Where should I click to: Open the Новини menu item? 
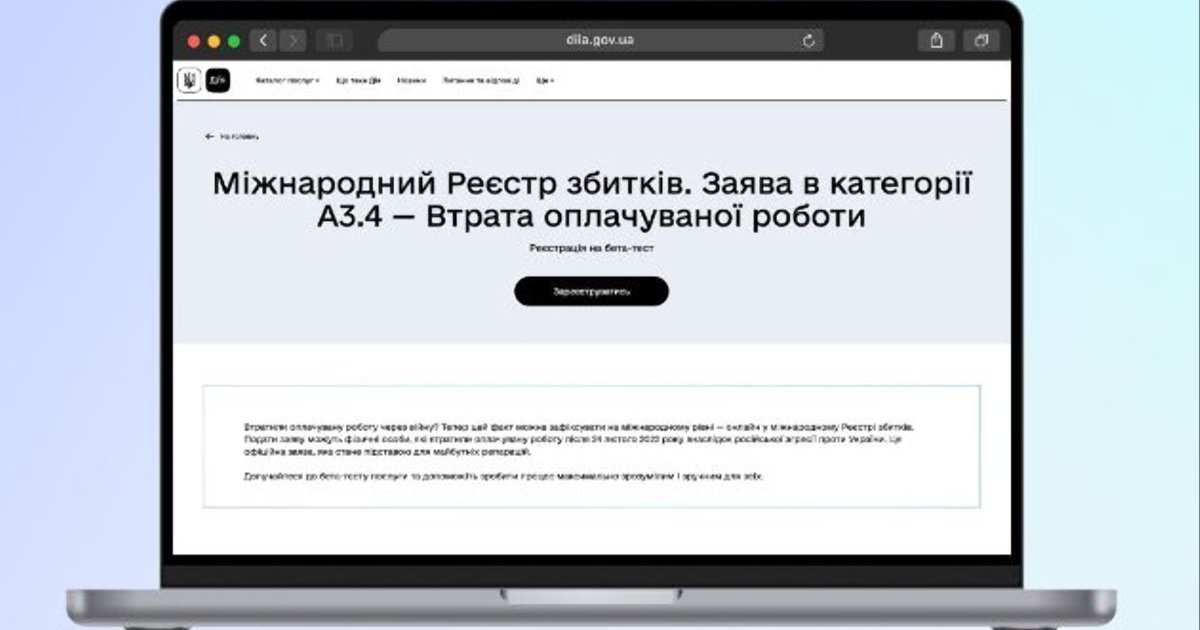[x=411, y=81]
